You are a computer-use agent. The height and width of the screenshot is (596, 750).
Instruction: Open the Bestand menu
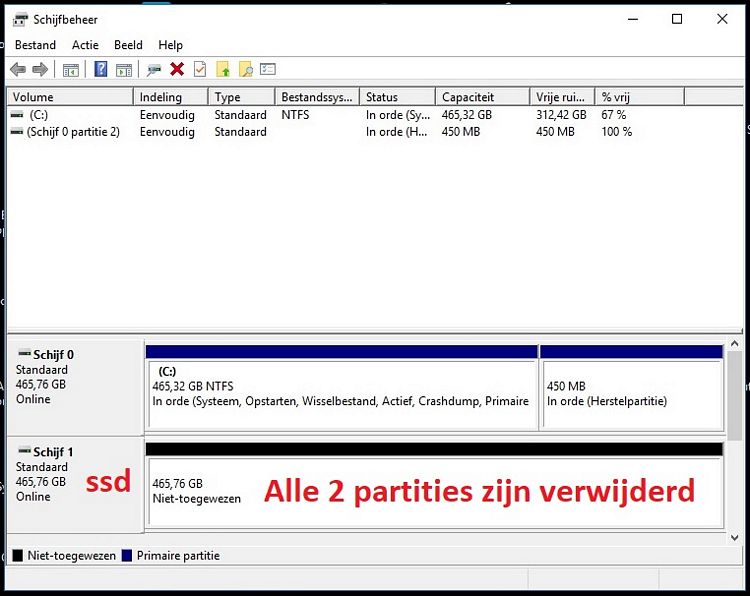[35, 45]
